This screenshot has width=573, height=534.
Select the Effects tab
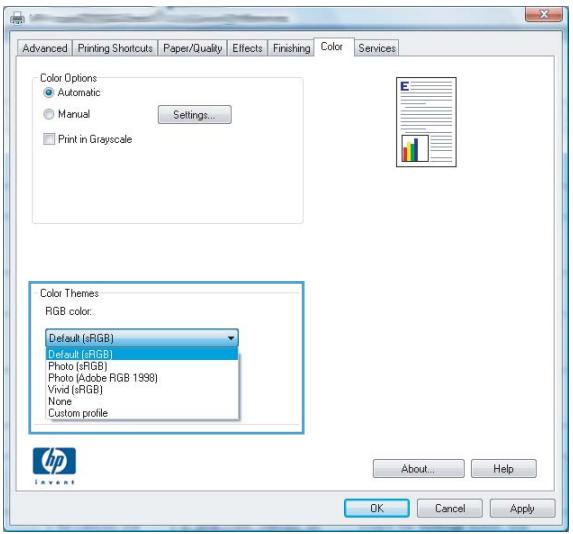pyautogui.click(x=247, y=48)
